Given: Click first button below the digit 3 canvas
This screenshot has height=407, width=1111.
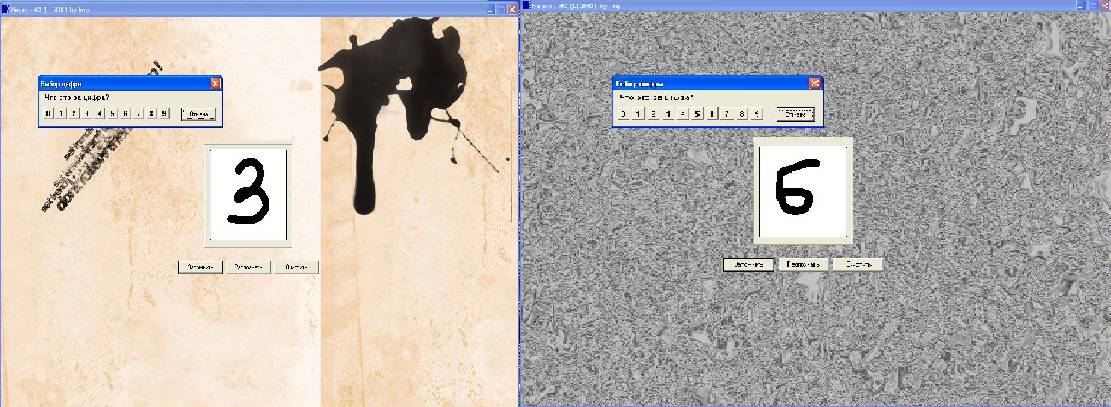Looking at the screenshot, I should tap(201, 267).
